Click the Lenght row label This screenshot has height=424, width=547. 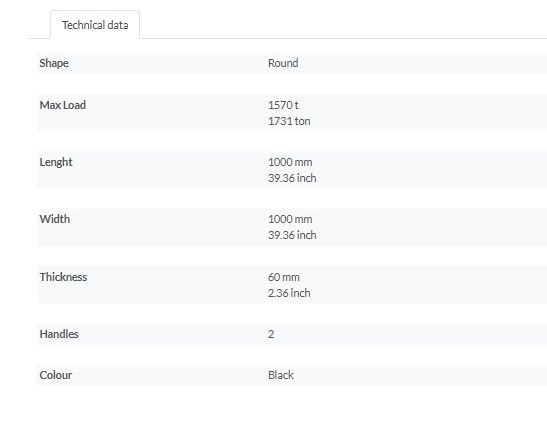coord(56,162)
